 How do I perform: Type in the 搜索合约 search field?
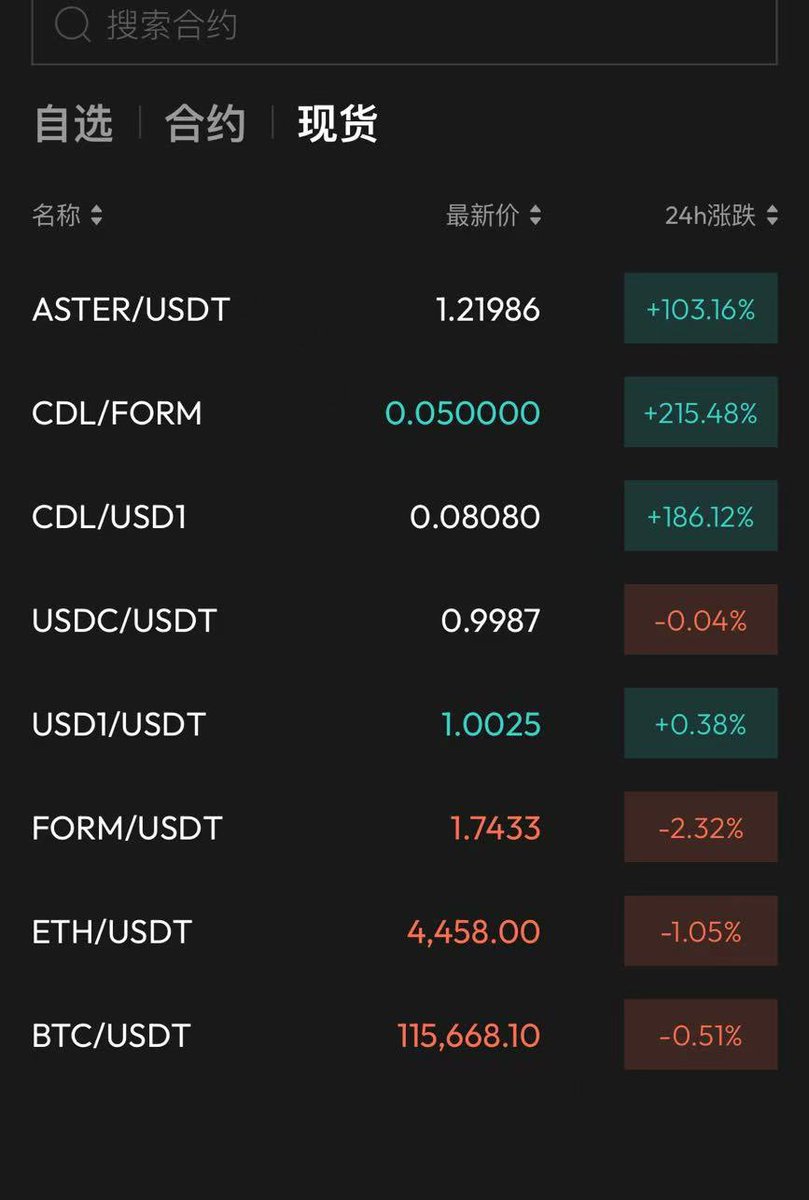[x=400, y=26]
